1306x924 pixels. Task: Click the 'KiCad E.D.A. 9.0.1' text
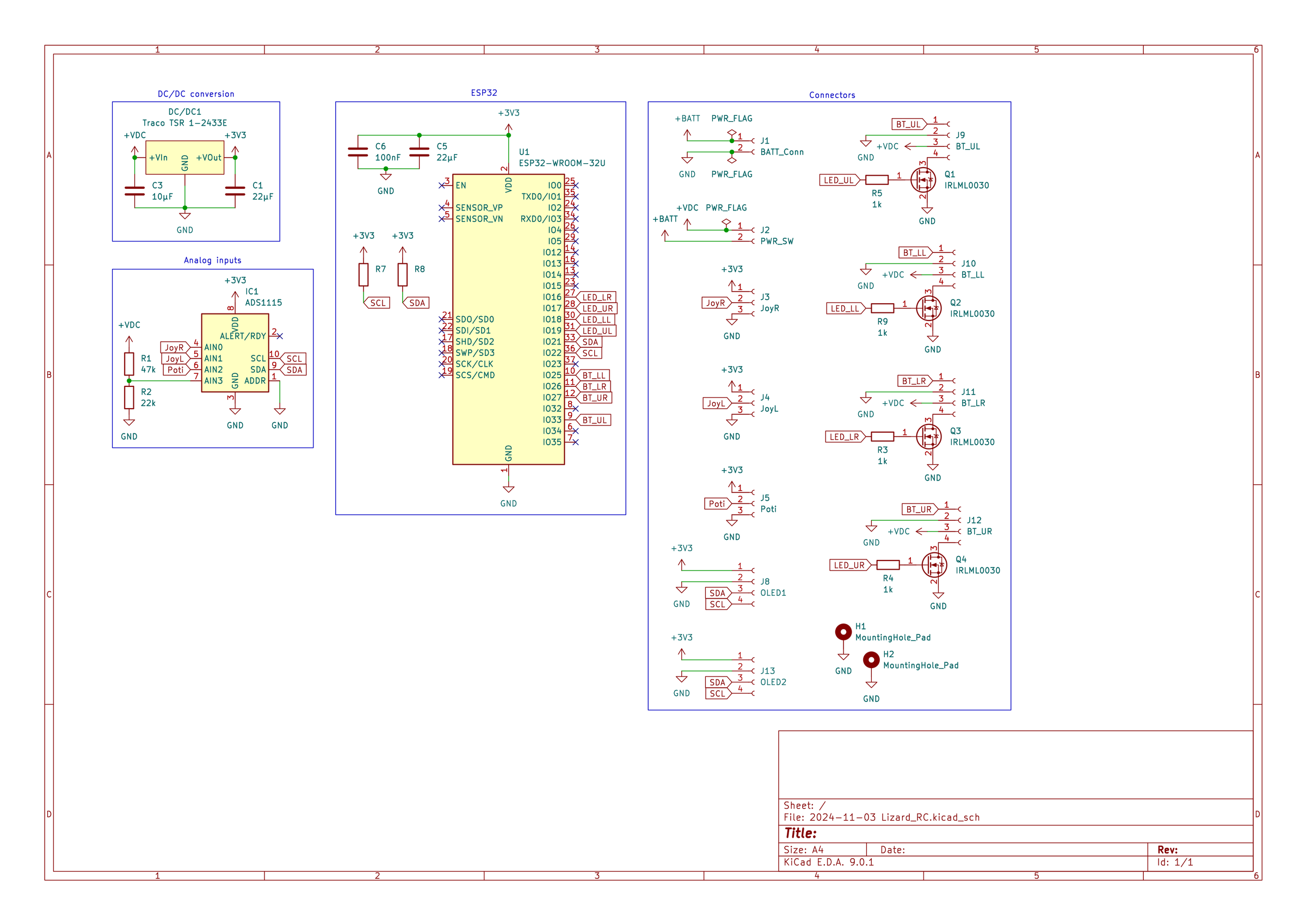[828, 862]
